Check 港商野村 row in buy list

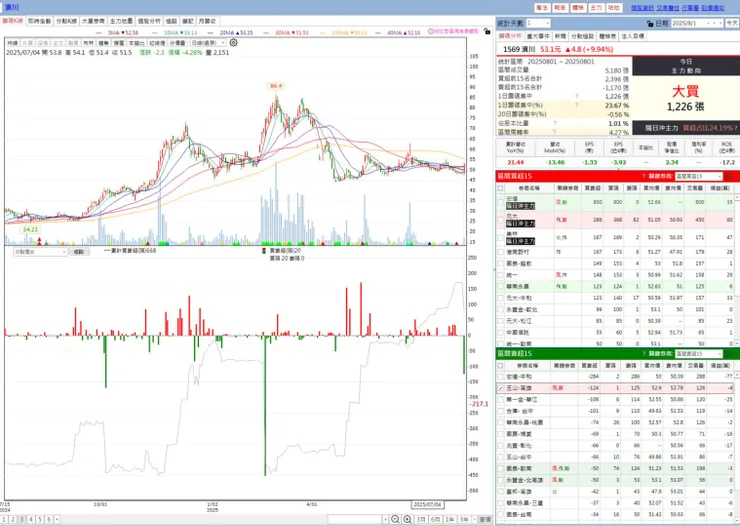tap(501, 252)
